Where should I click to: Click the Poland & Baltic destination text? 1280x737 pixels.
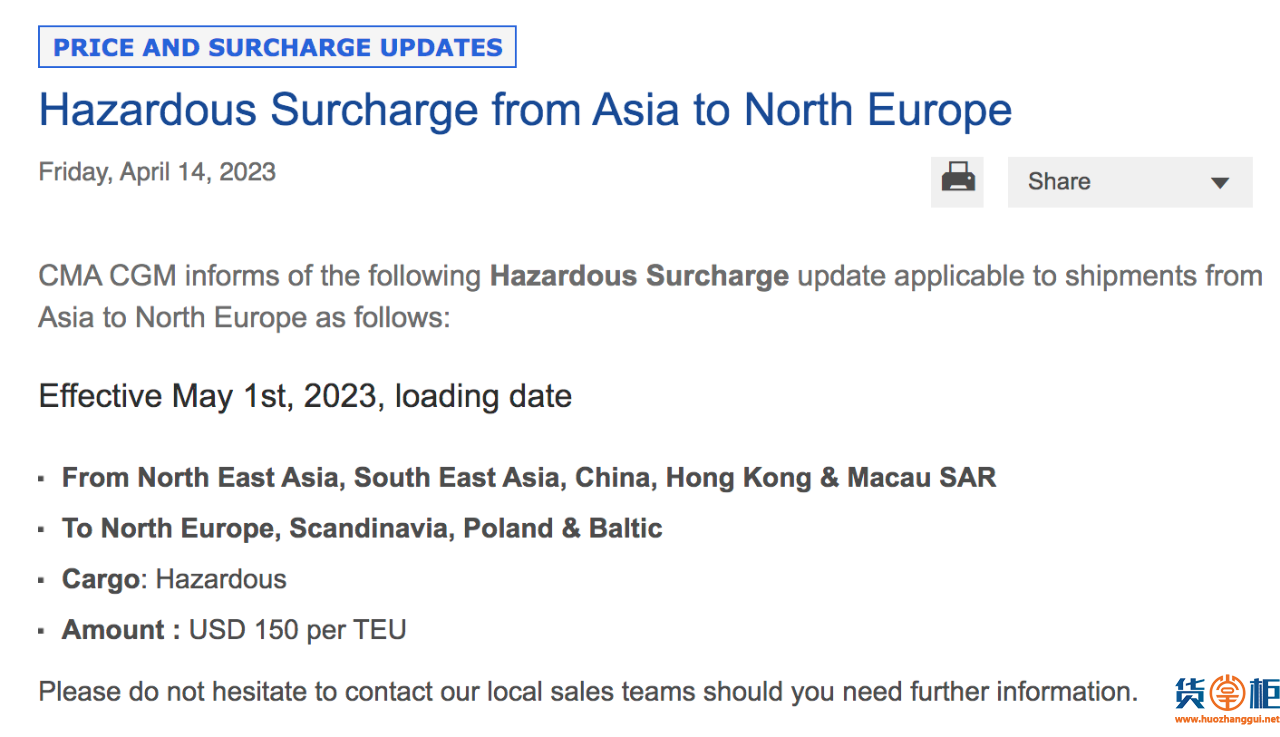pyautogui.click(x=563, y=528)
